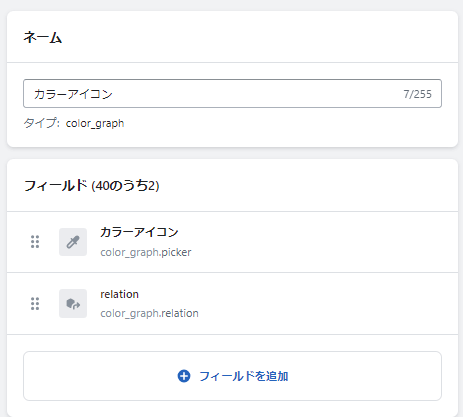This screenshot has width=463, height=417.
Task: Grab the drag handle beside カラーアイコン field
Action: coord(35,242)
